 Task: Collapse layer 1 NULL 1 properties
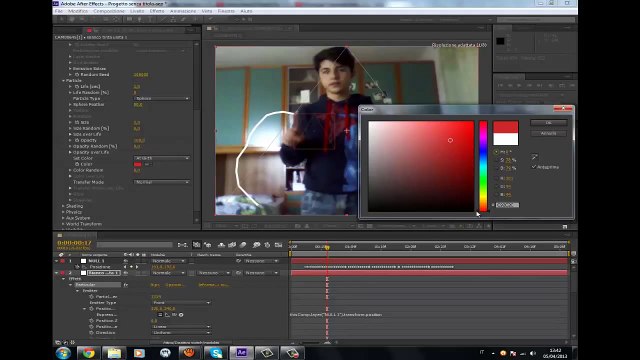coord(56,261)
